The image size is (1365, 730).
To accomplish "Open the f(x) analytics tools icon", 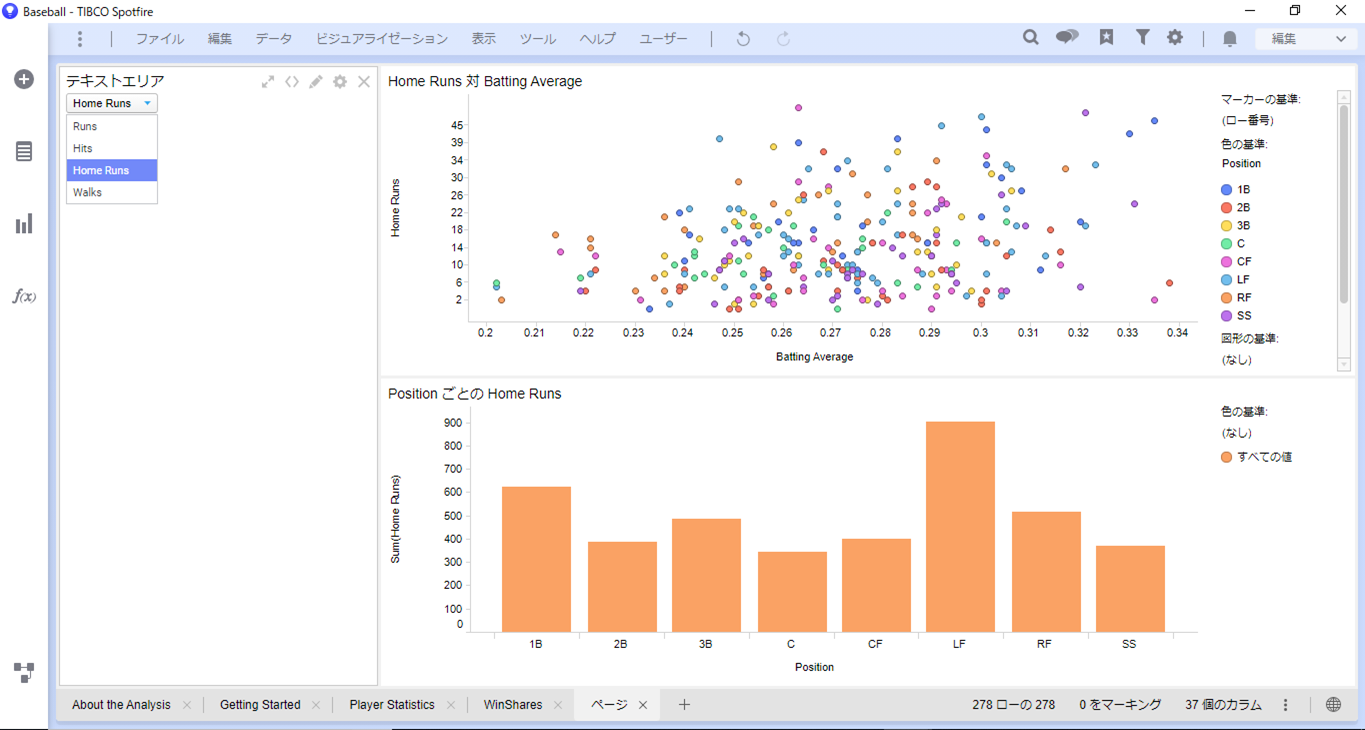I will pyautogui.click(x=24, y=296).
